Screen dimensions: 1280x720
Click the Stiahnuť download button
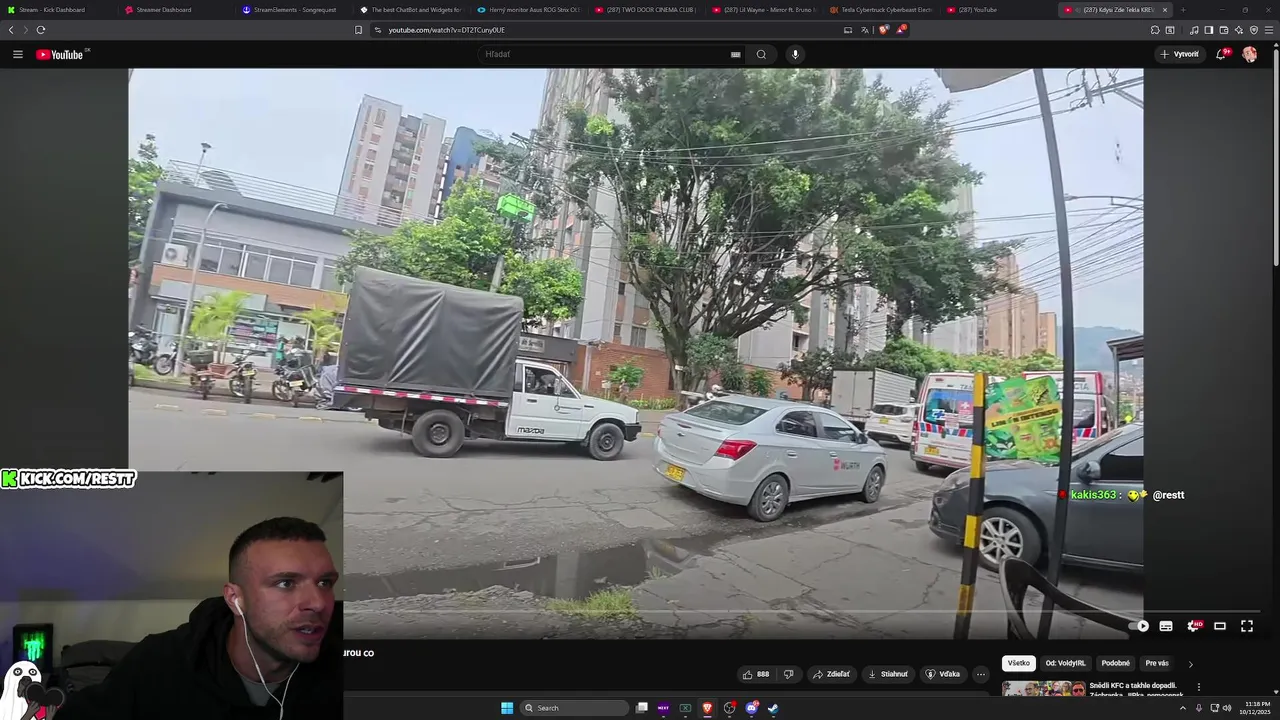888,674
